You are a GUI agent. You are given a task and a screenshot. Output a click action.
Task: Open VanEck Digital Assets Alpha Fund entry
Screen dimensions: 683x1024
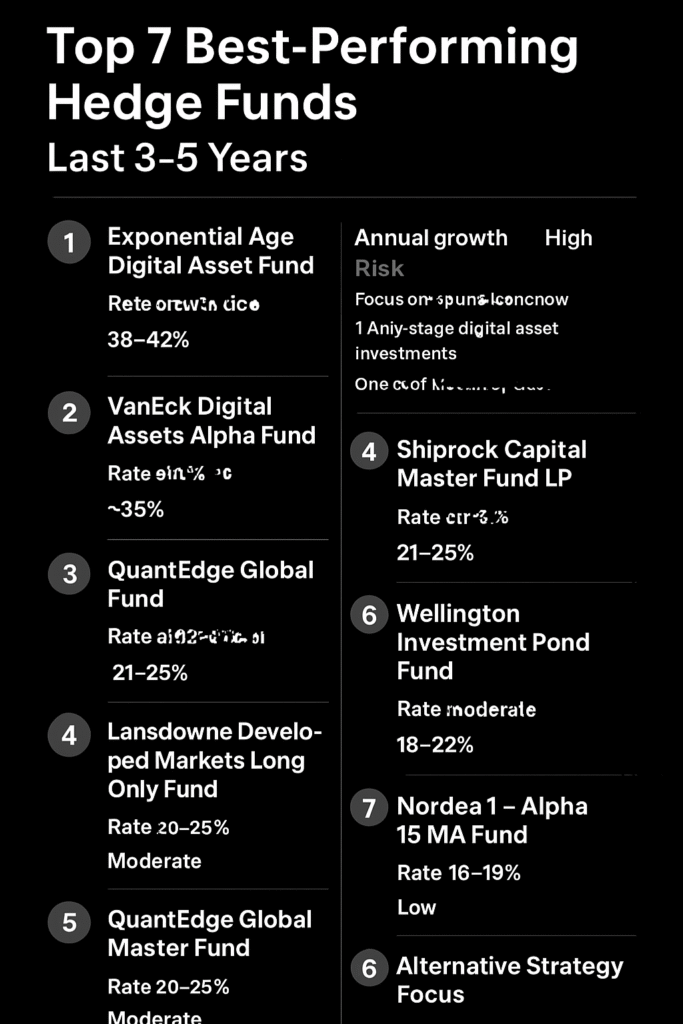tap(211, 421)
